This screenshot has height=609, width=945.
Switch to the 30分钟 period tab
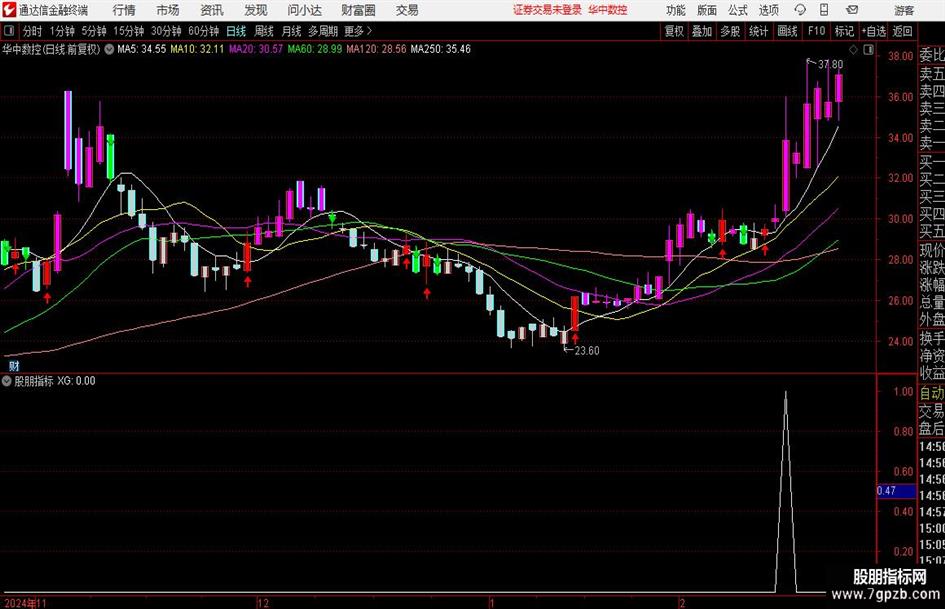pyautogui.click(x=166, y=31)
